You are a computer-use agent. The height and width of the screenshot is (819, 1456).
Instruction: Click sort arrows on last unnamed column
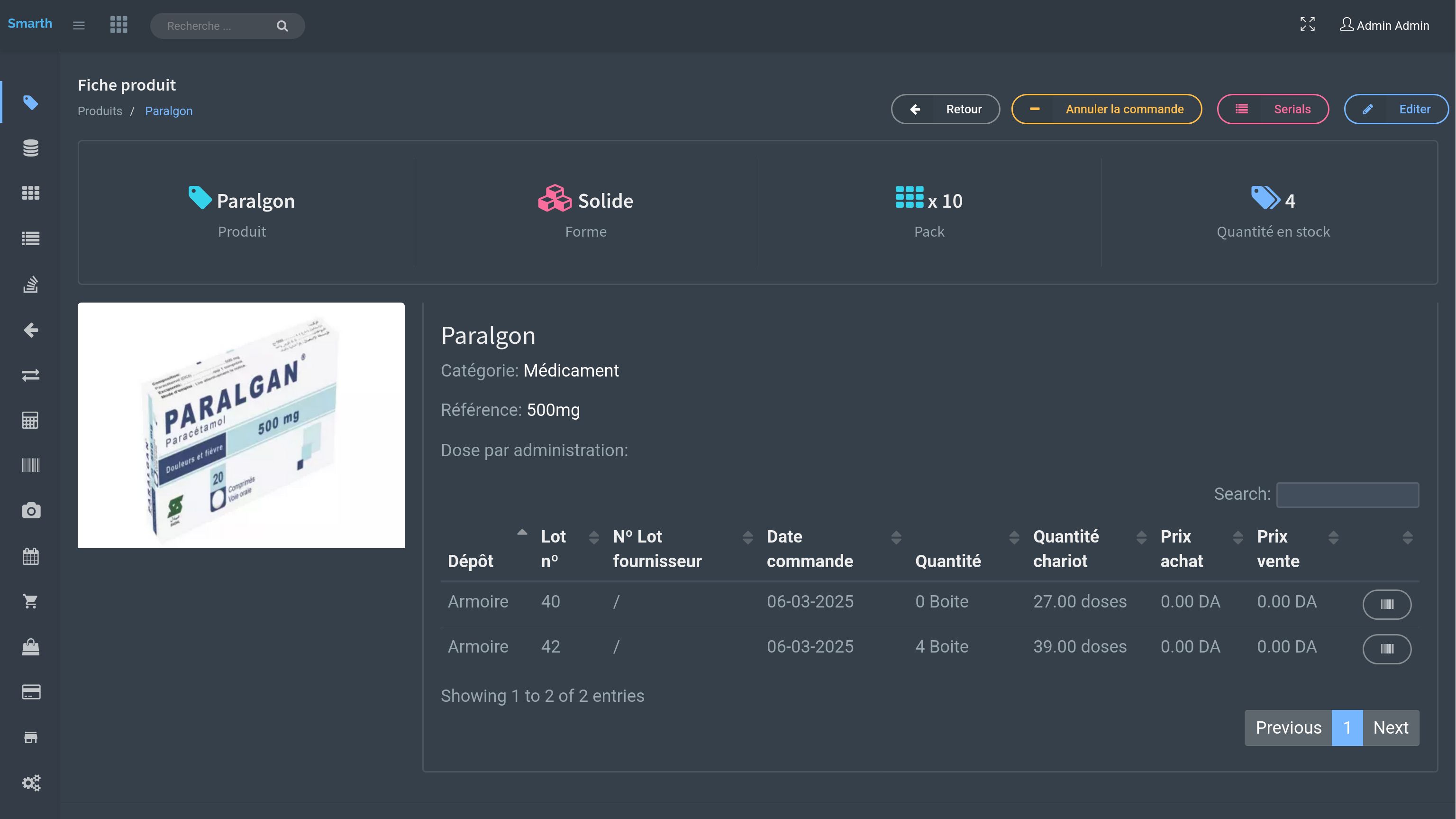click(1407, 538)
